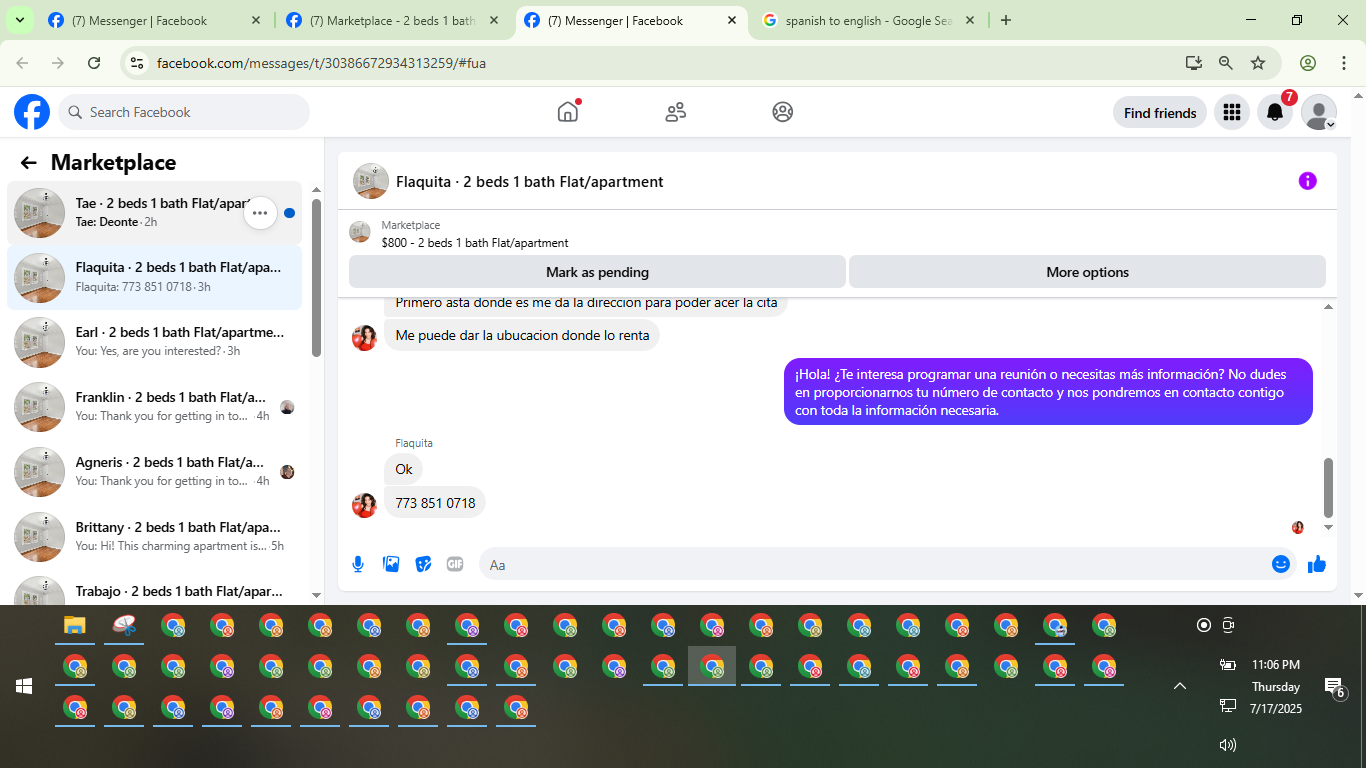Open the Trabajo conversation

pyautogui.click(x=154, y=589)
